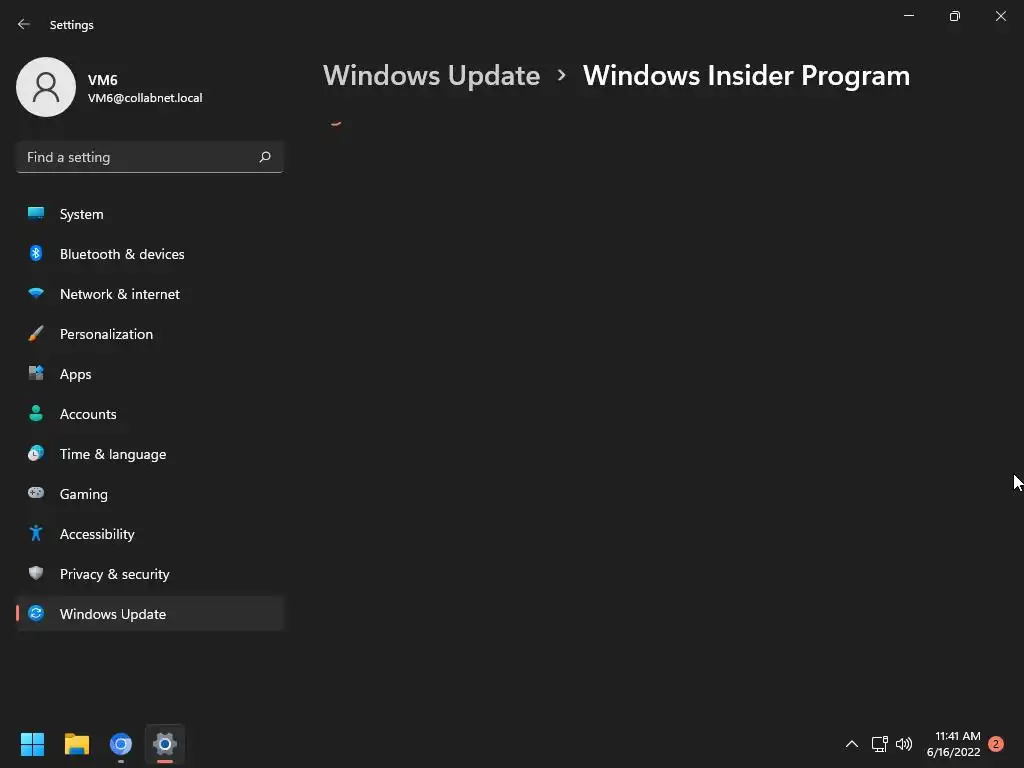1024x768 pixels.
Task: Open Network & internet settings
Action: click(x=150, y=294)
